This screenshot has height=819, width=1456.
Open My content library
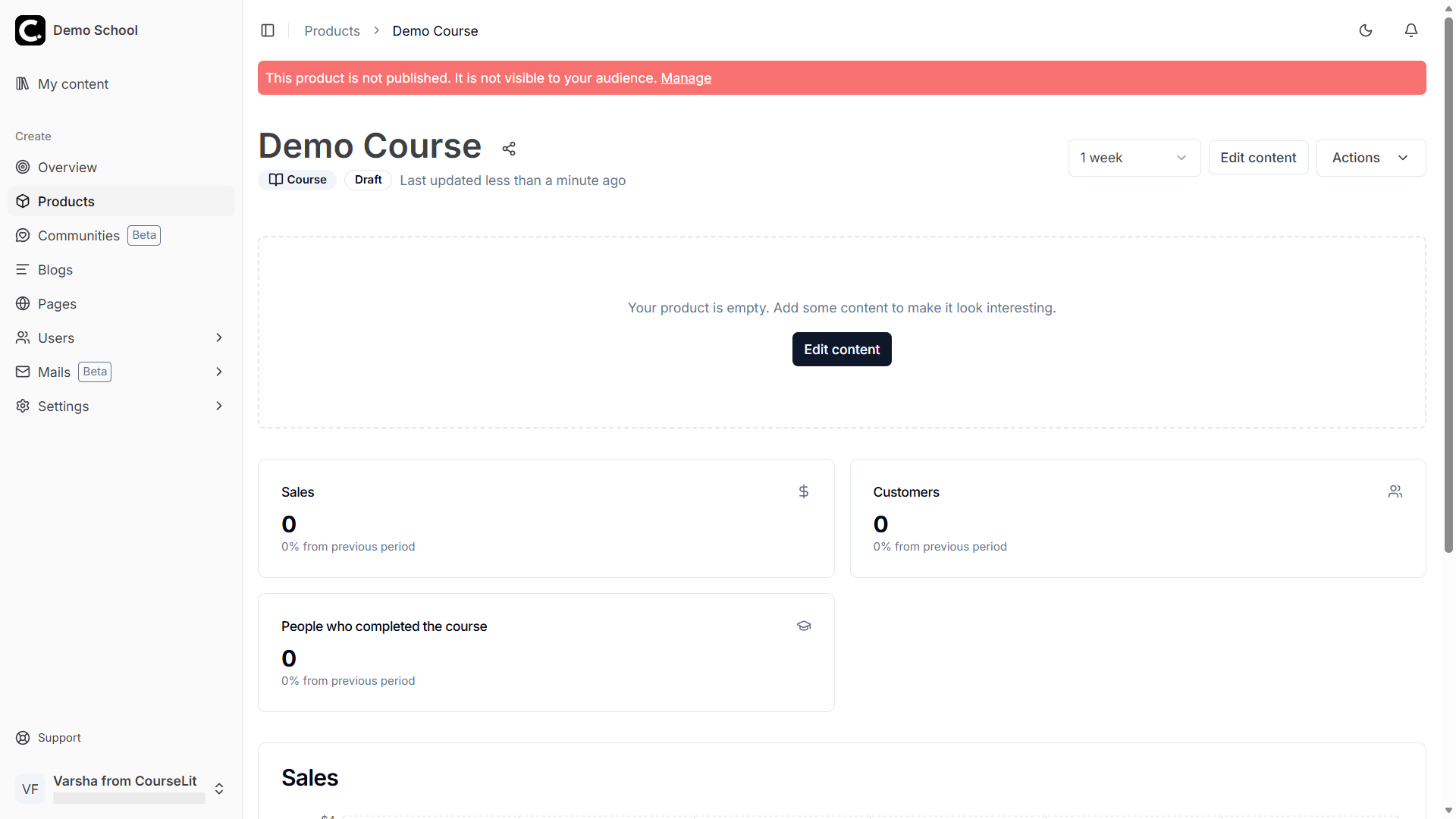coord(73,84)
